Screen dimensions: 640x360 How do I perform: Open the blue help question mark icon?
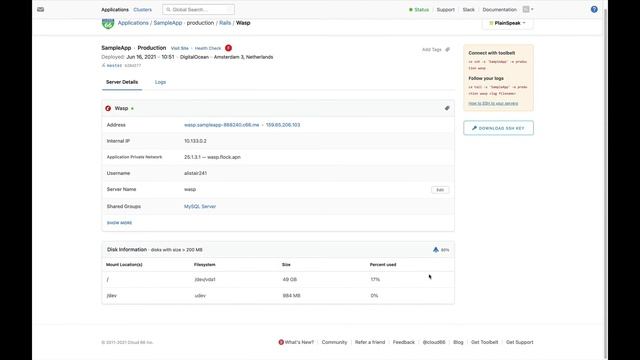click(594, 9)
